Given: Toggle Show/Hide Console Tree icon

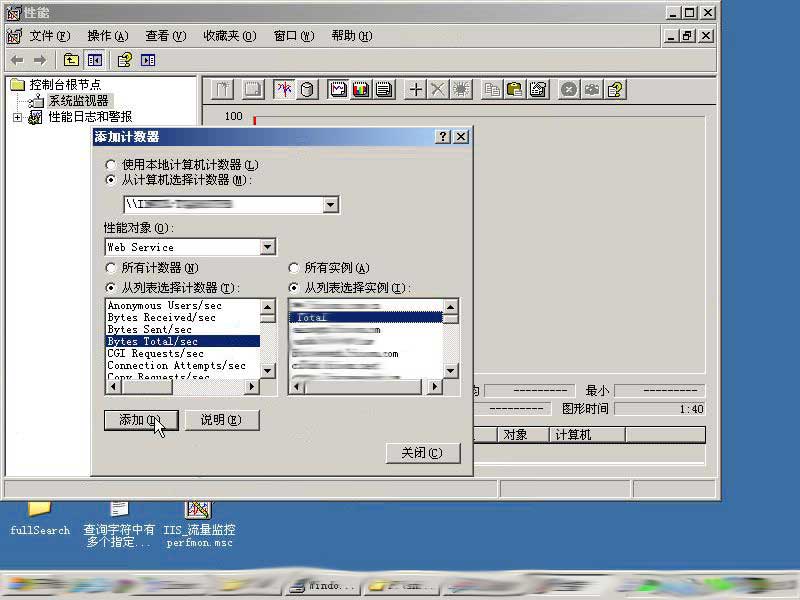Looking at the screenshot, I should pos(94,60).
